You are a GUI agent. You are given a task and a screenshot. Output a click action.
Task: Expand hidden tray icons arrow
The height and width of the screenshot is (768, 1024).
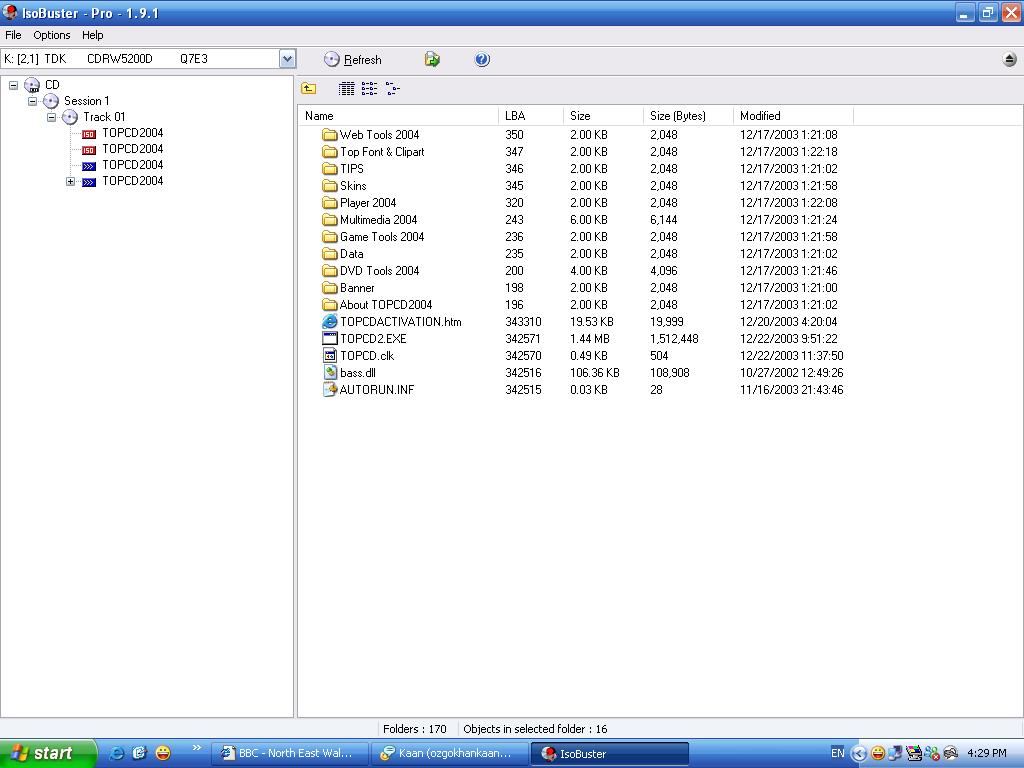pyautogui.click(x=859, y=754)
